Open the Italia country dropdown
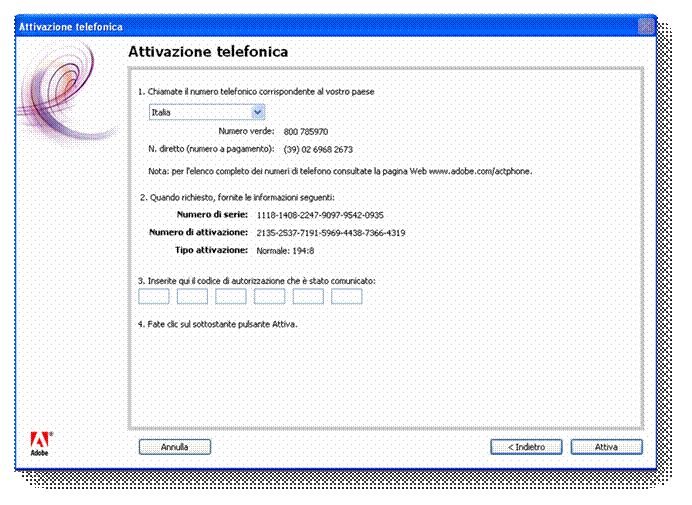 pyautogui.click(x=206, y=112)
